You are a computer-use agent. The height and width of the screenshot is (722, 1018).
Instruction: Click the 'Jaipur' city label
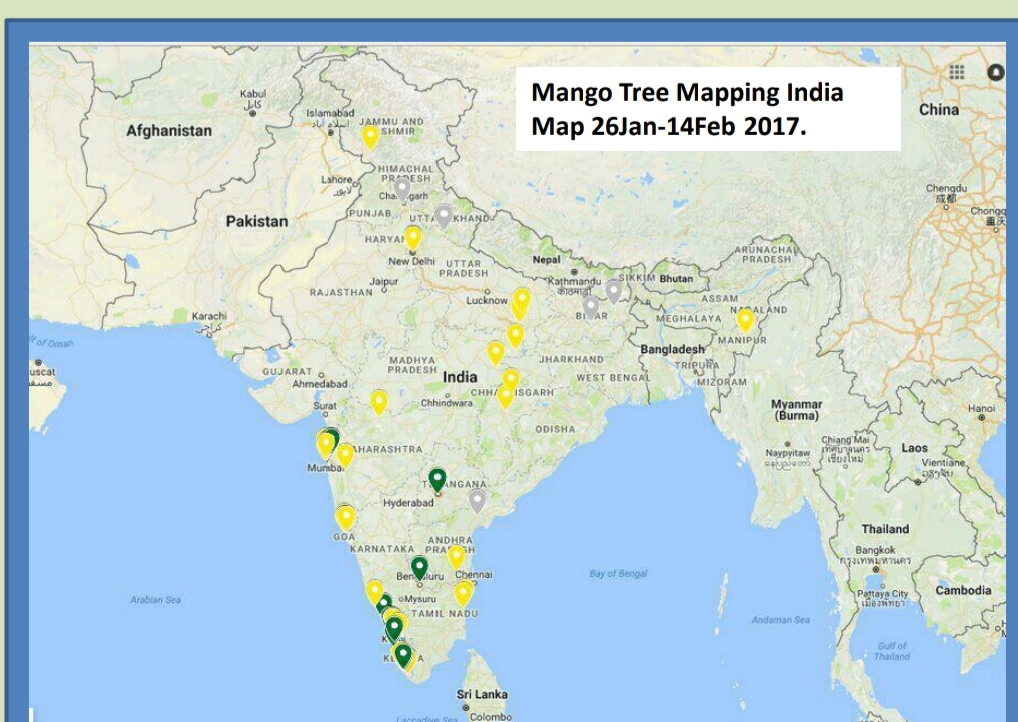(384, 282)
